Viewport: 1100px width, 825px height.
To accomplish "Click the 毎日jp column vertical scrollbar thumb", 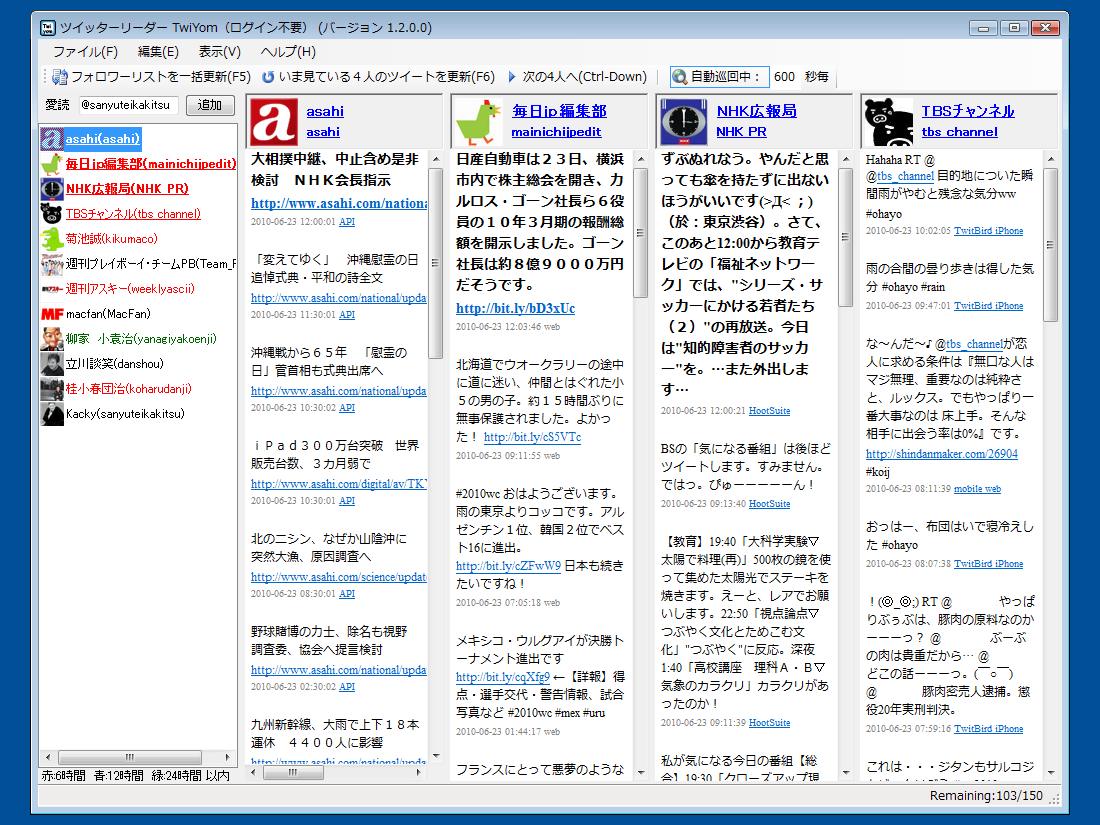I will (x=640, y=233).
